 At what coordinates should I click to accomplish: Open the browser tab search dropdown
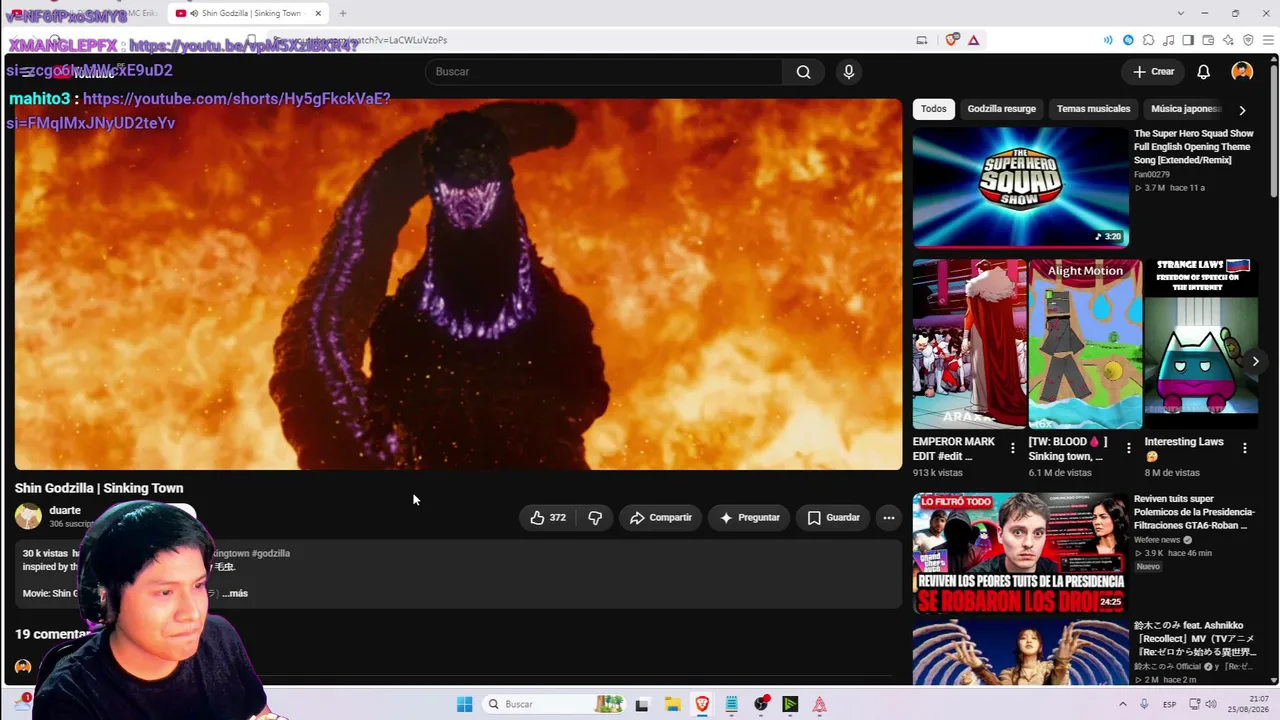point(1181,13)
